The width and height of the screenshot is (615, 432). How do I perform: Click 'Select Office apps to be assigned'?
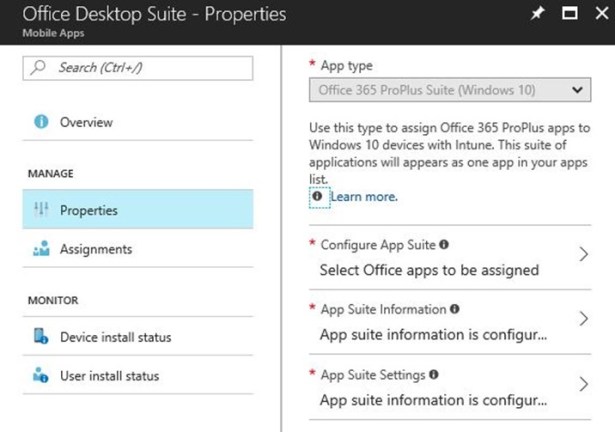point(429,269)
